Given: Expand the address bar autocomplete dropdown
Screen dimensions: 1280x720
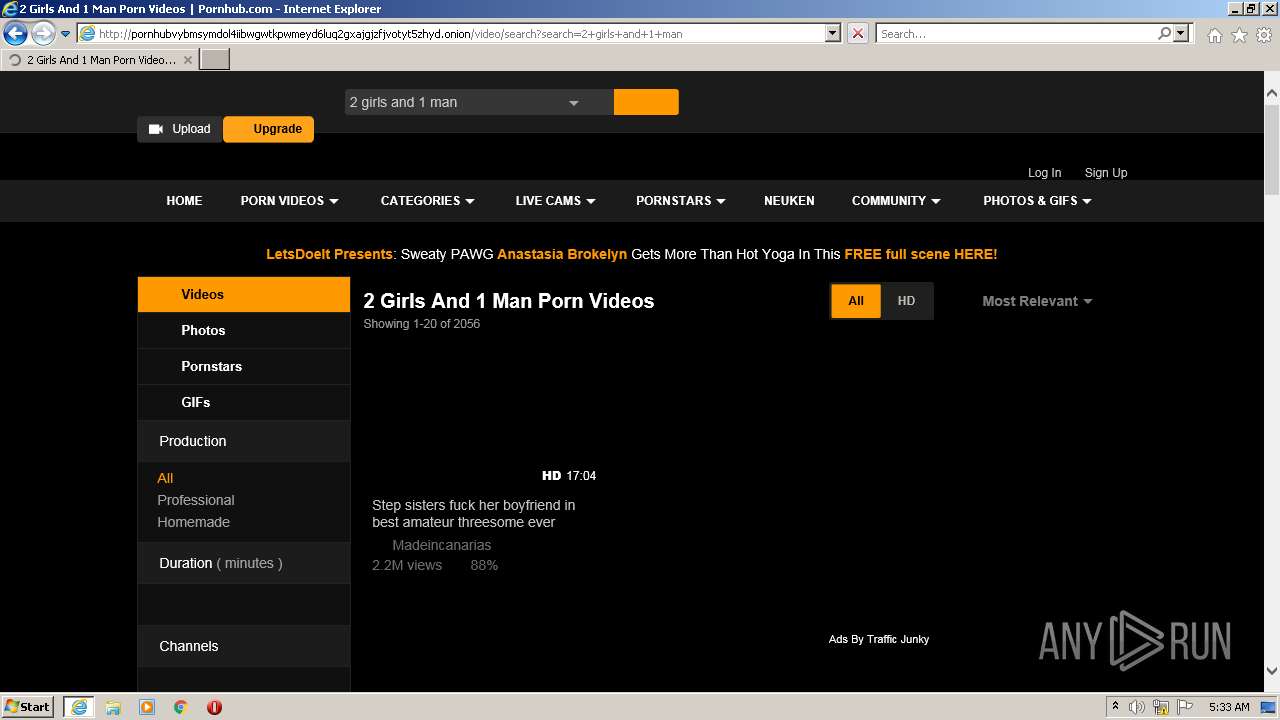Looking at the screenshot, I should (832, 33).
